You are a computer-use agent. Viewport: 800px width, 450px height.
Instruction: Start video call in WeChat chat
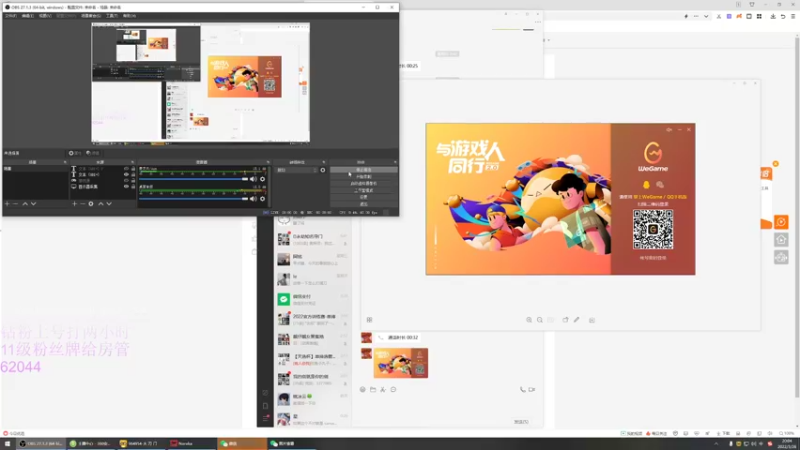[532, 389]
